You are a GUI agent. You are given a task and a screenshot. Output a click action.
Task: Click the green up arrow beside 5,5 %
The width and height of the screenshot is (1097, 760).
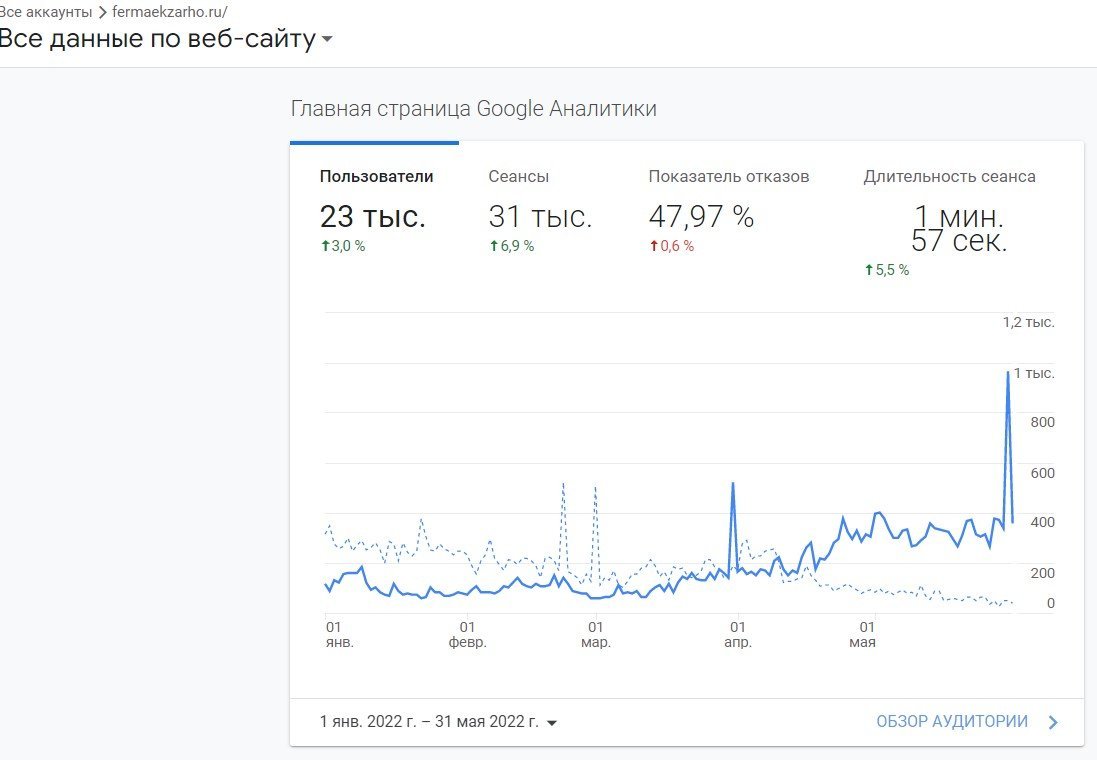[869, 270]
